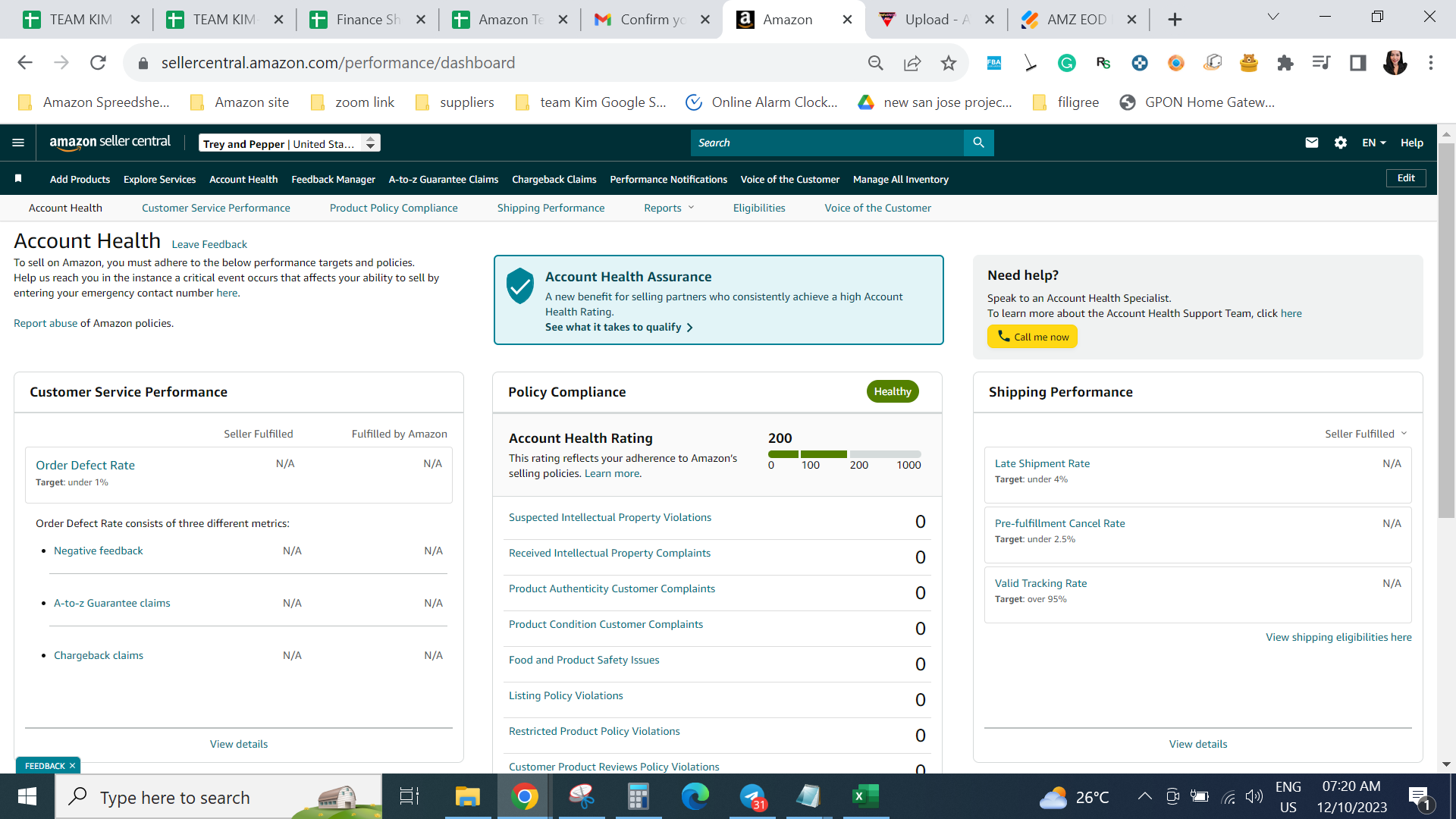Click the Windows taskbar search box
1456x819 pixels.
click(219, 797)
